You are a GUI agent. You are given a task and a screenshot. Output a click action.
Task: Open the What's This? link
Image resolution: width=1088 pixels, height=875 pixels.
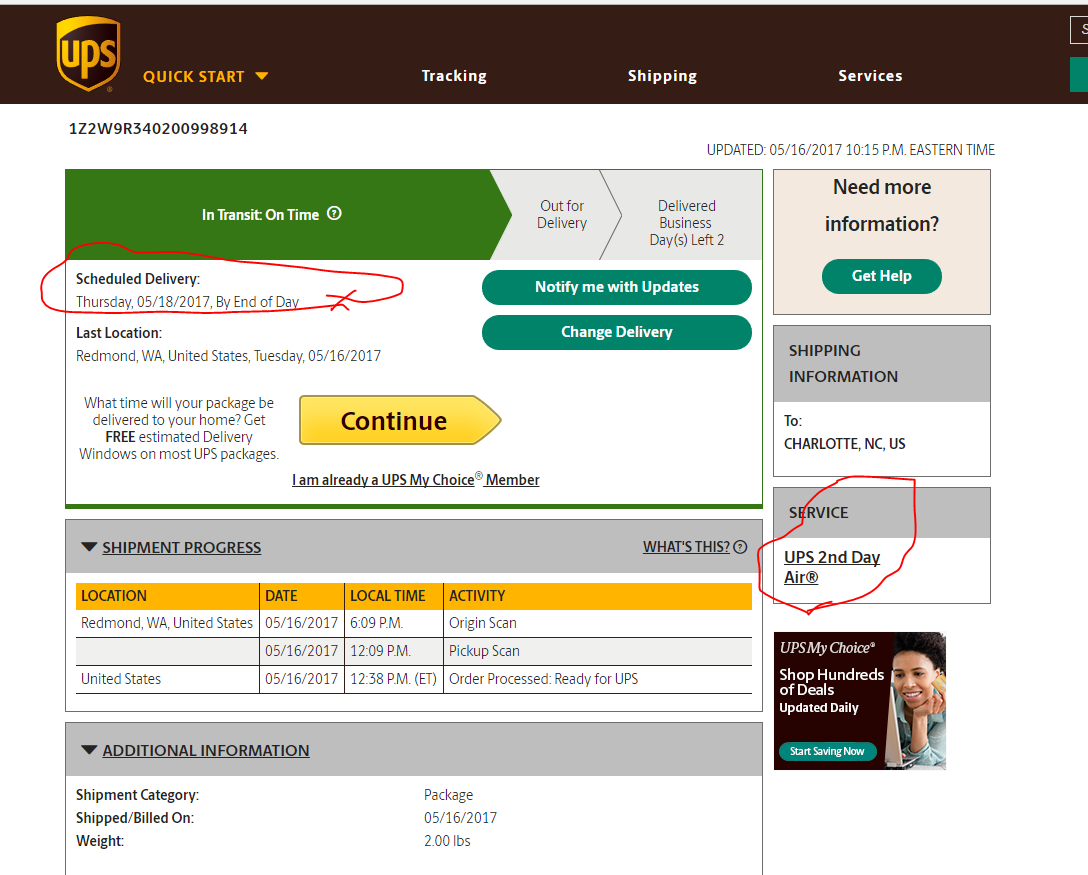[686, 547]
